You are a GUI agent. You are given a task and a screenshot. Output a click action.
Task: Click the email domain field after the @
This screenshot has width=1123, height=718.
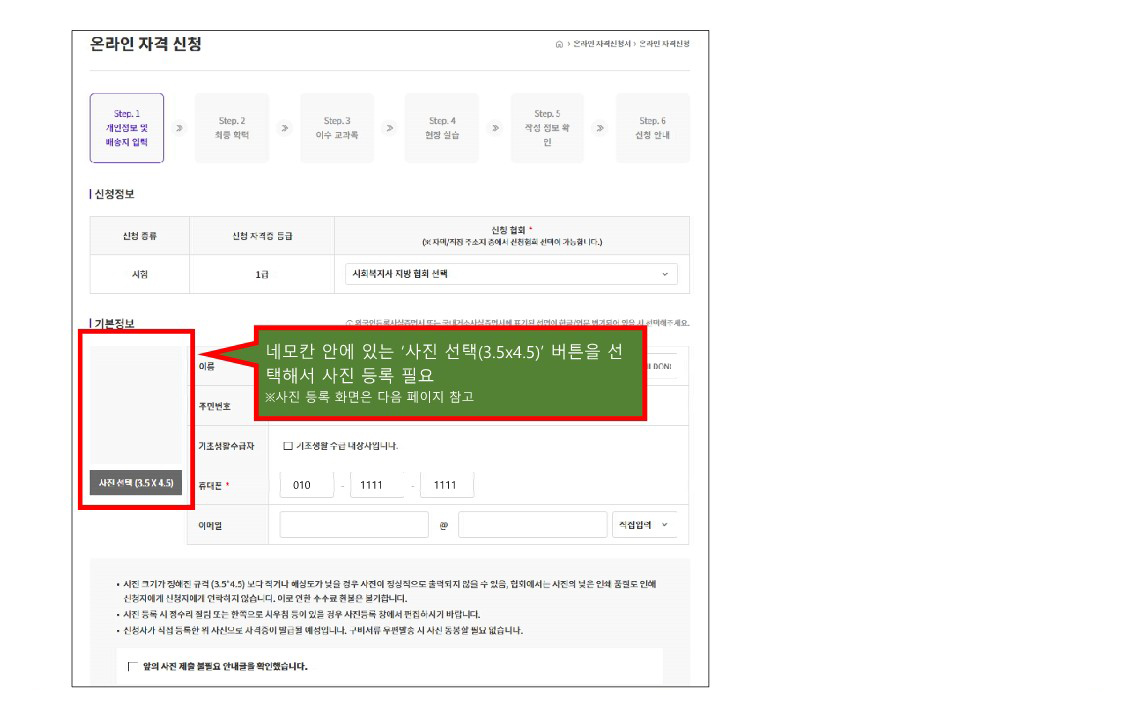[x=532, y=525]
